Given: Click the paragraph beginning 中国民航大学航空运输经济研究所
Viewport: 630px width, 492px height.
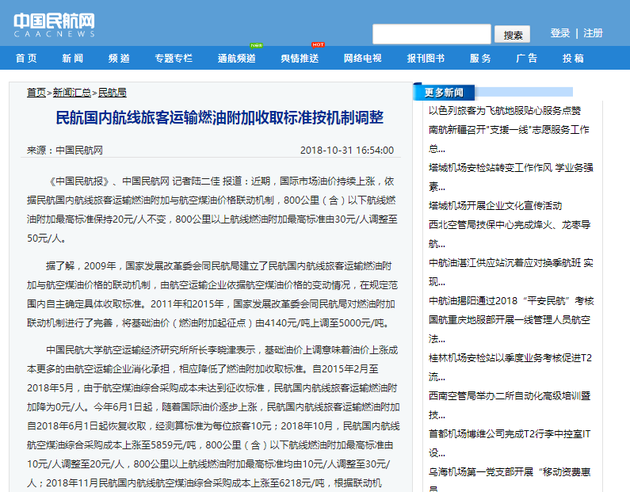Looking at the screenshot, I should point(213,416).
